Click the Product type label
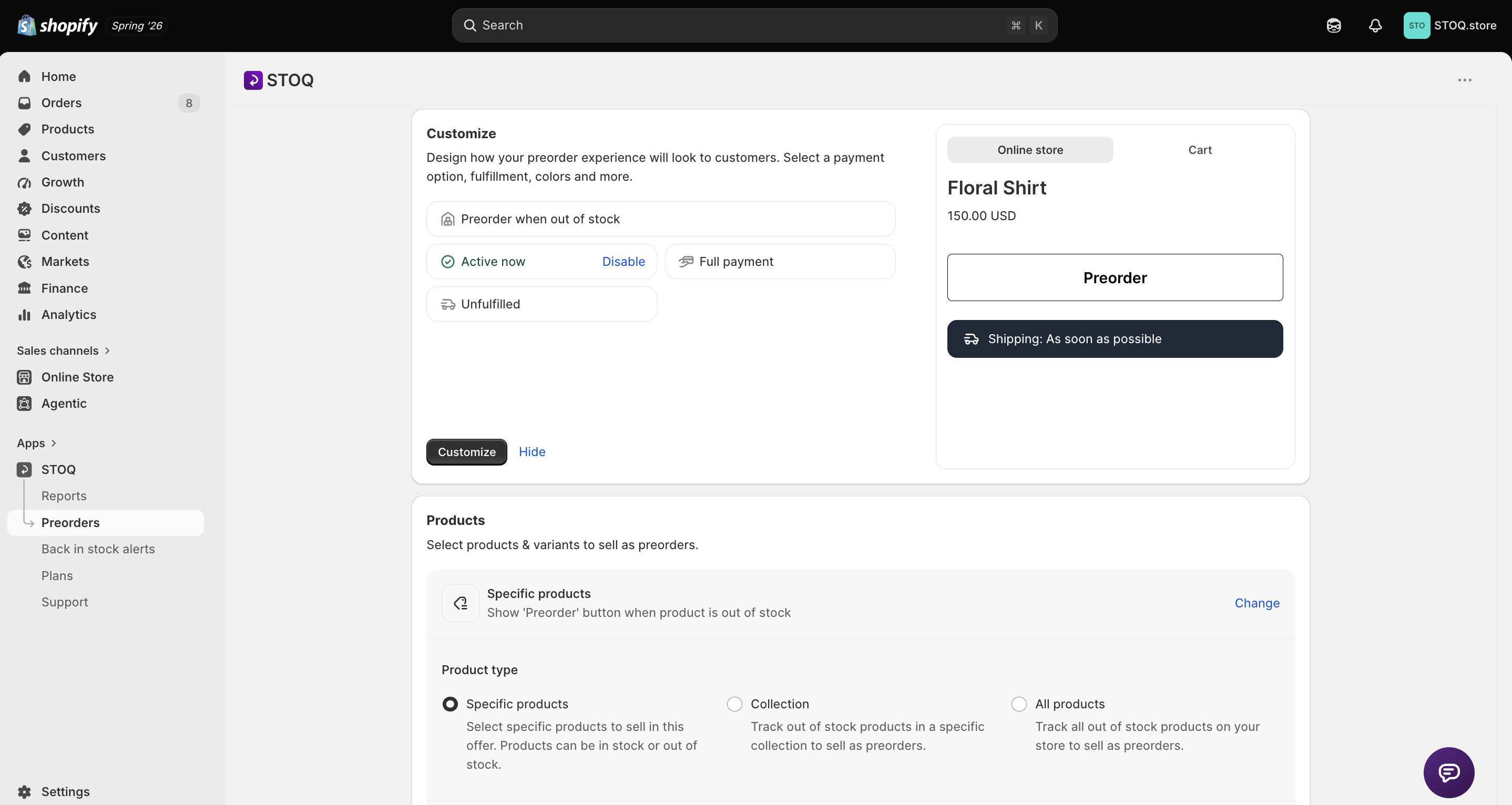Screen dimensions: 1512x805 [479, 670]
